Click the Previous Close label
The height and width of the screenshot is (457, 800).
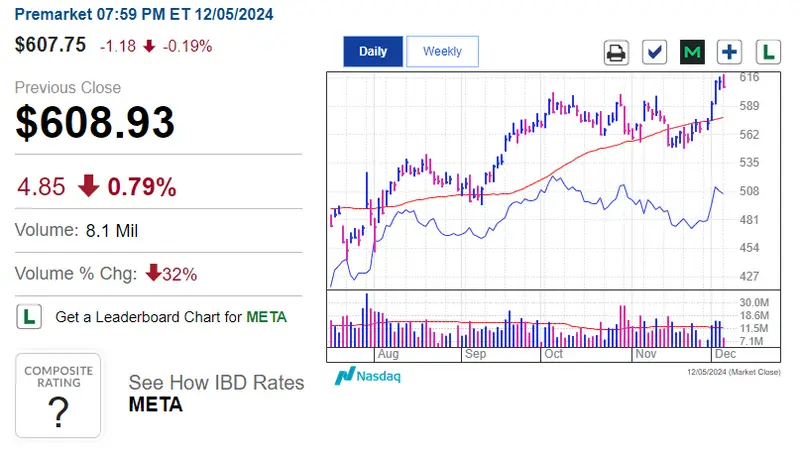pyautogui.click(x=68, y=88)
